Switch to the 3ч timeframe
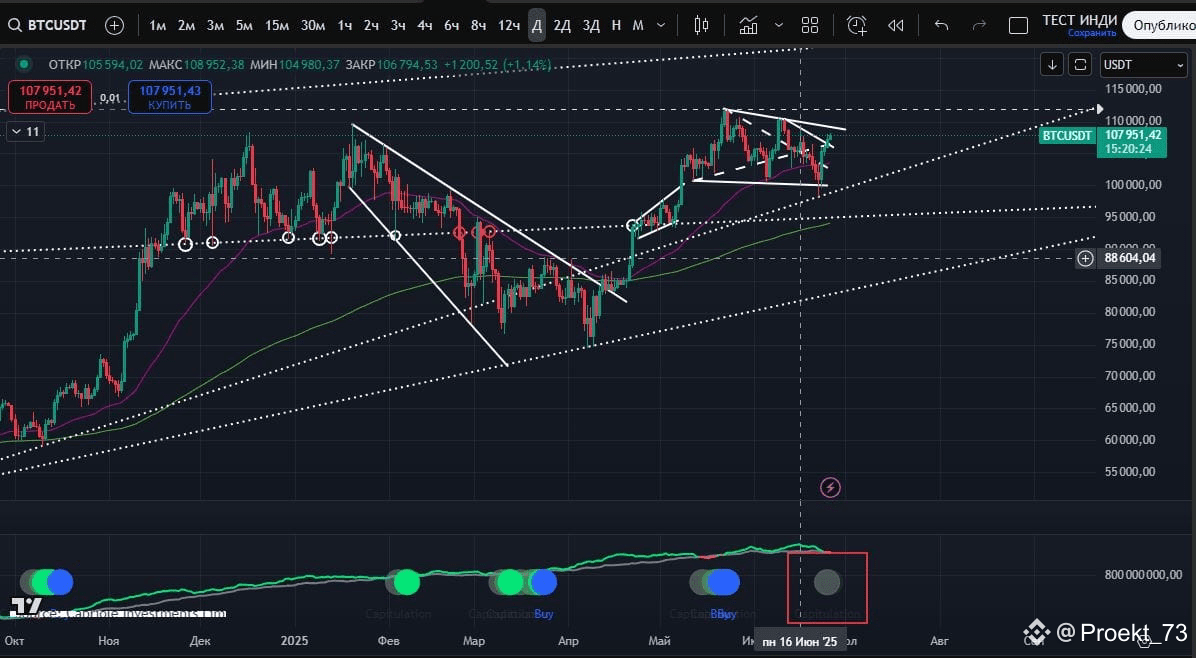1196x658 pixels. pos(398,26)
